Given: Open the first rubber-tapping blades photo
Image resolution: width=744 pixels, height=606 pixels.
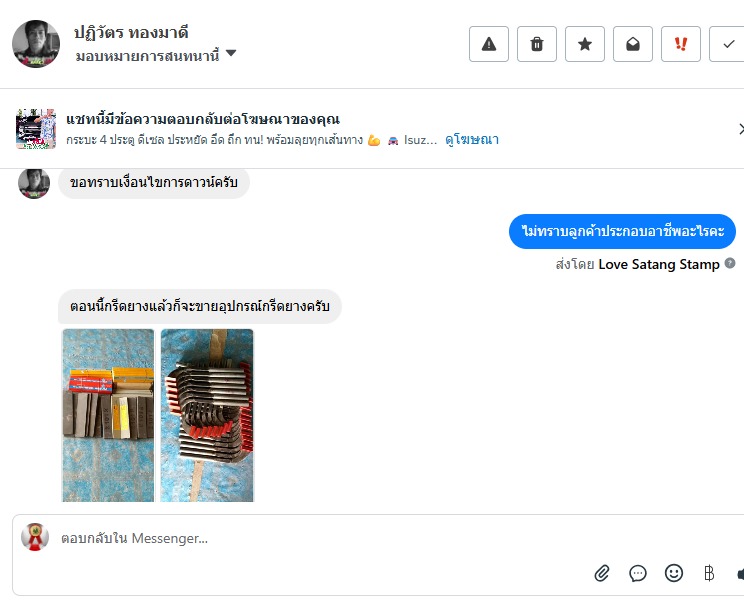Looking at the screenshot, I should 108,415.
